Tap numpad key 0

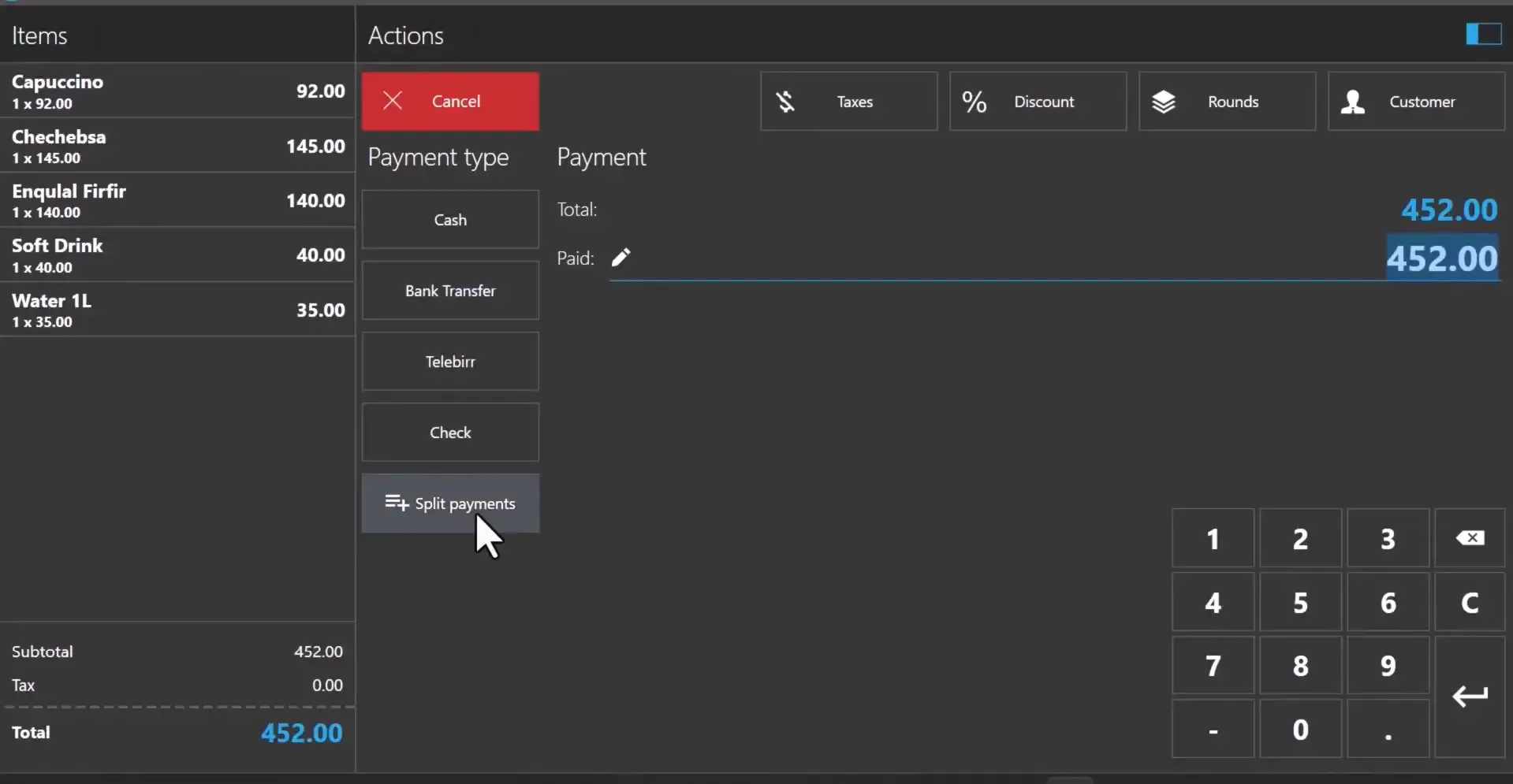click(x=1300, y=729)
